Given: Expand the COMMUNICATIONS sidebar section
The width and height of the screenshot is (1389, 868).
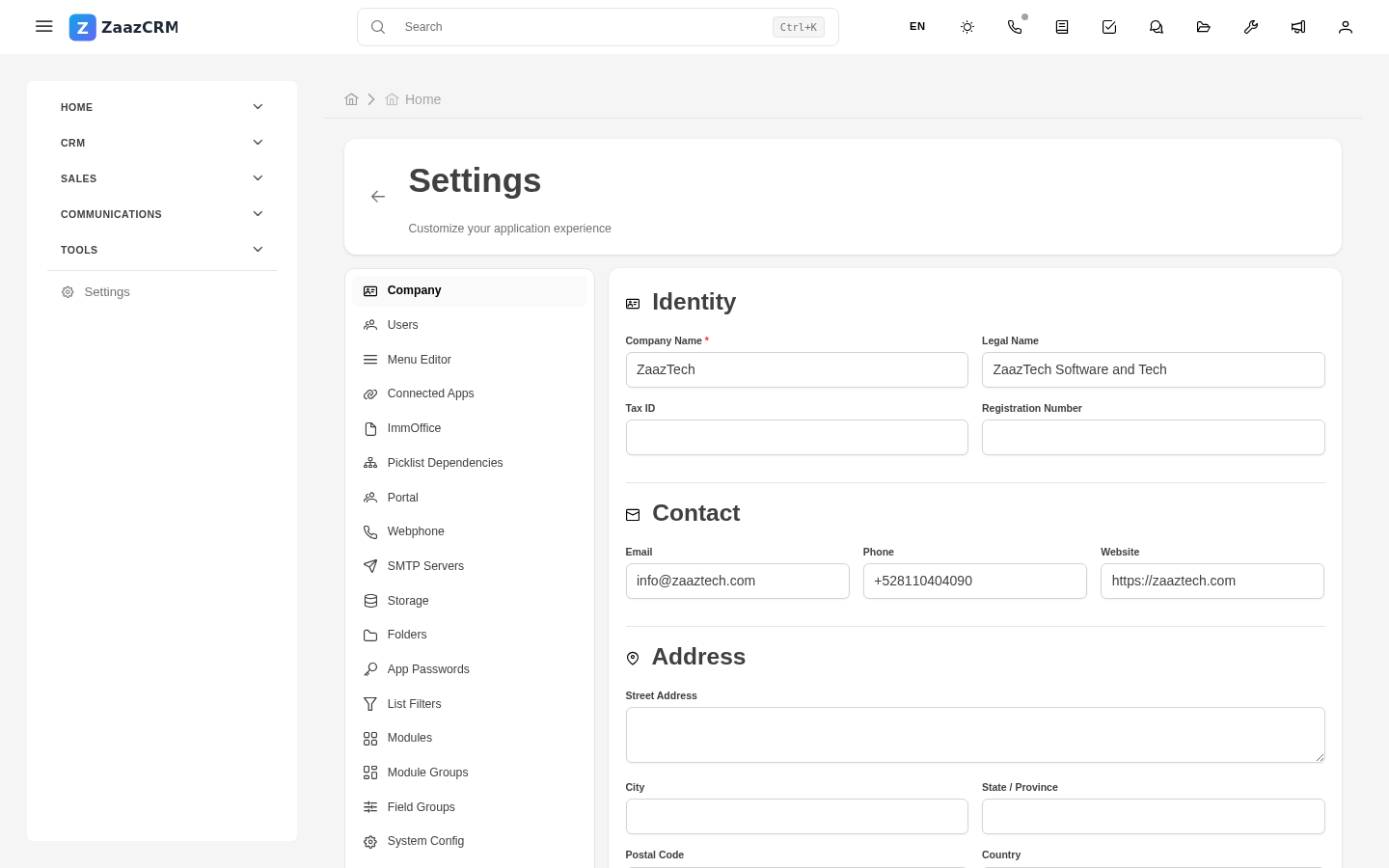Looking at the screenshot, I should pyautogui.click(x=162, y=214).
